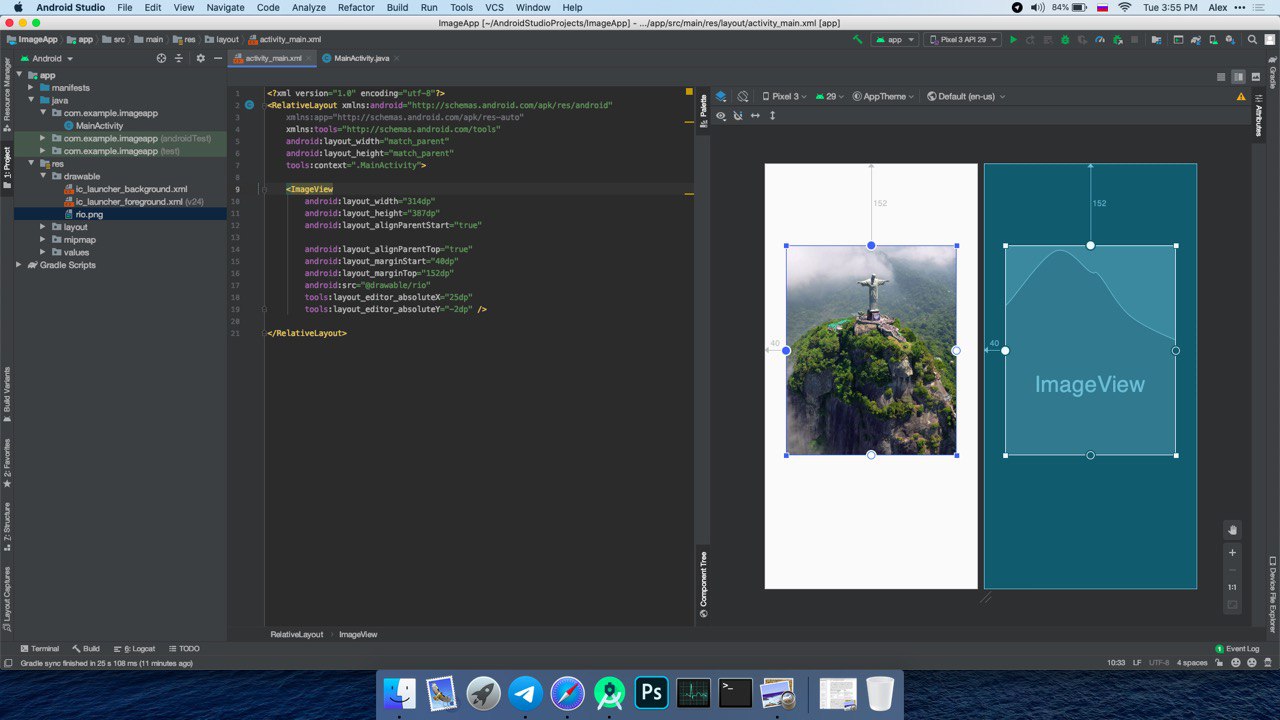Click the Search Everywhere magnifier icon
The image size is (1280, 720).
1252,40
